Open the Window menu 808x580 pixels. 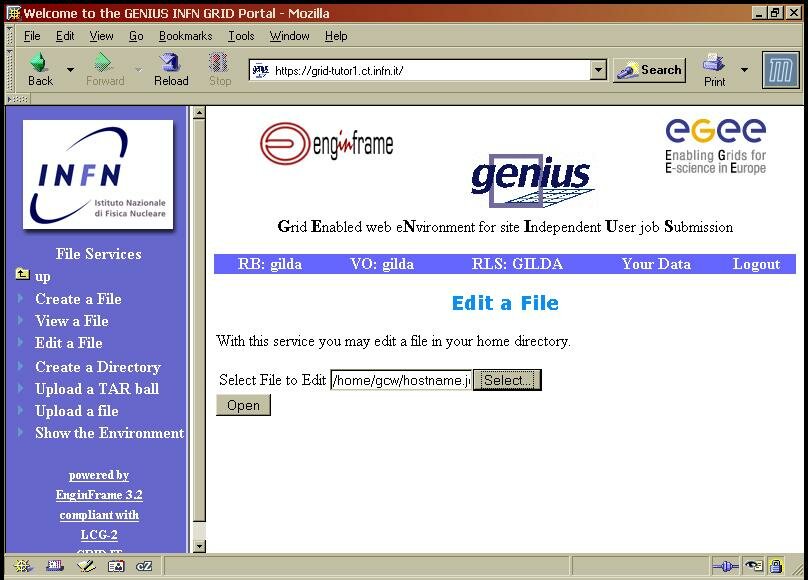click(289, 36)
